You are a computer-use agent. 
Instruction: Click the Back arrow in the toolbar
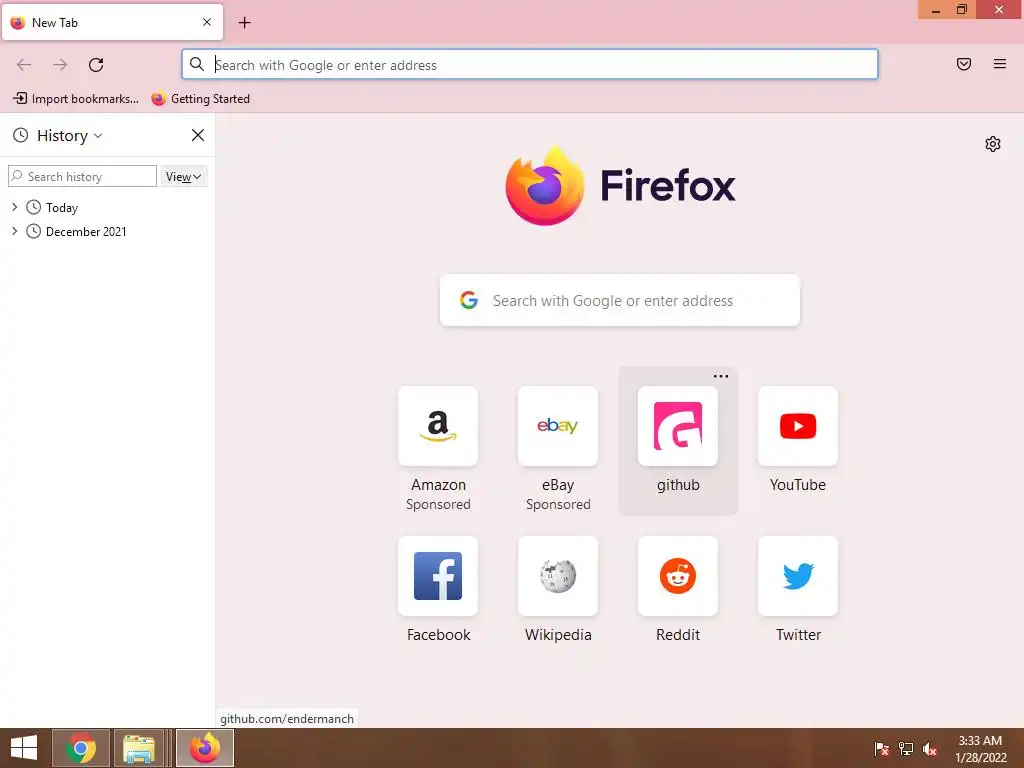(x=24, y=65)
